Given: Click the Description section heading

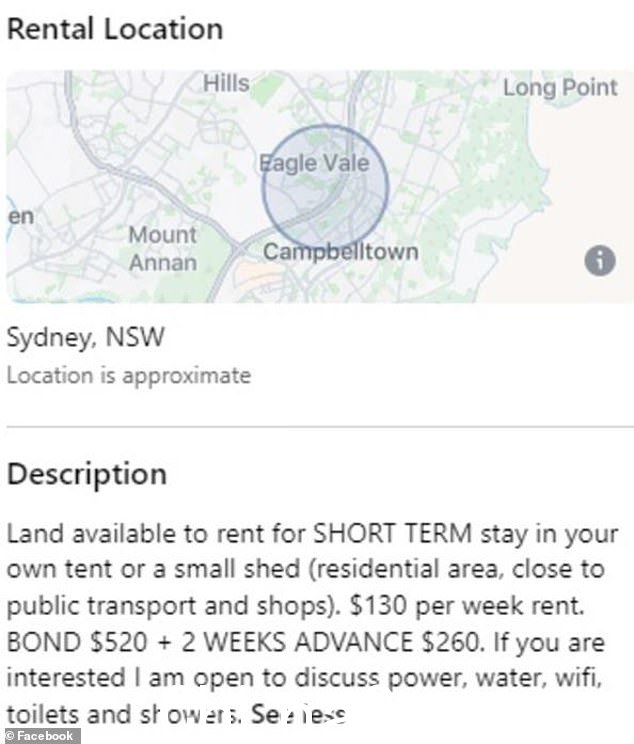Looking at the screenshot, I should pos(87,474).
